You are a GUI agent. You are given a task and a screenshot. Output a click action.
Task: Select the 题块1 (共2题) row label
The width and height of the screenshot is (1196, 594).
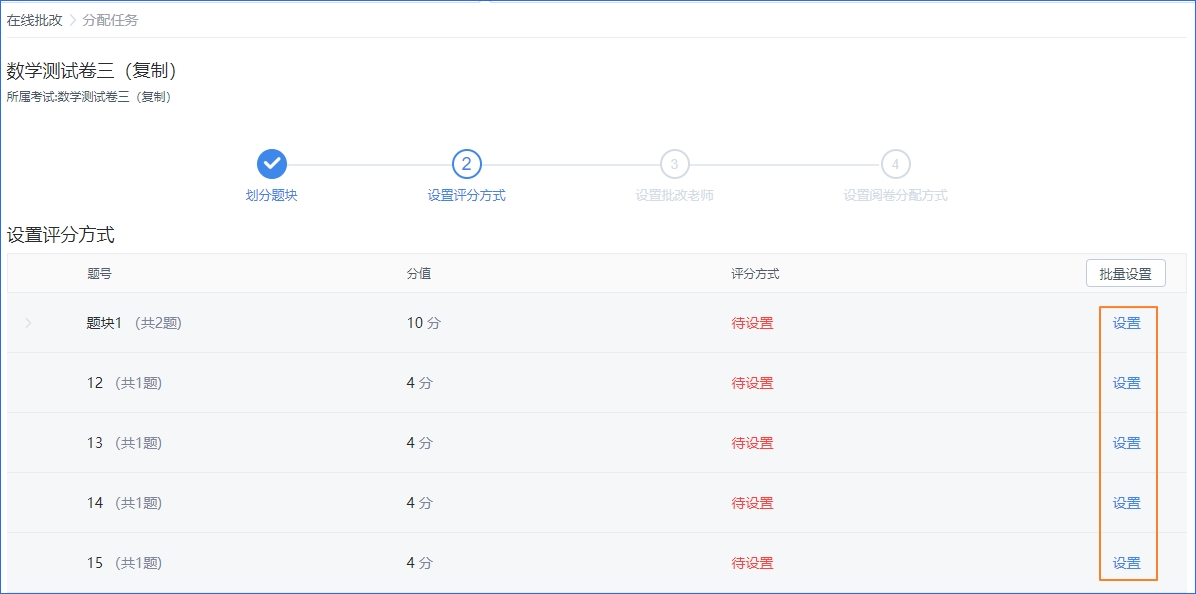[134, 323]
